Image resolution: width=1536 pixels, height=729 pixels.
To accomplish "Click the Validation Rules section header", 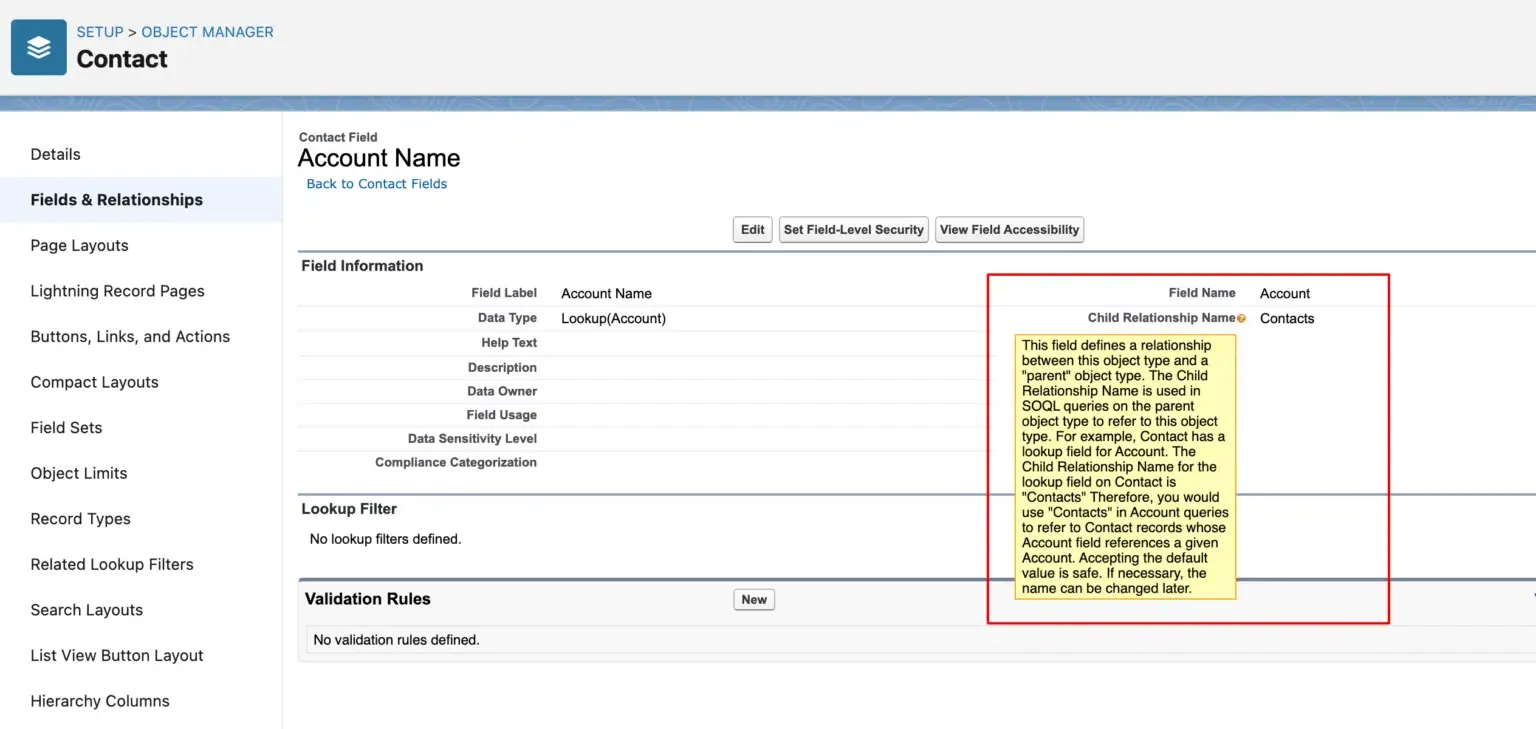I will (x=368, y=599).
